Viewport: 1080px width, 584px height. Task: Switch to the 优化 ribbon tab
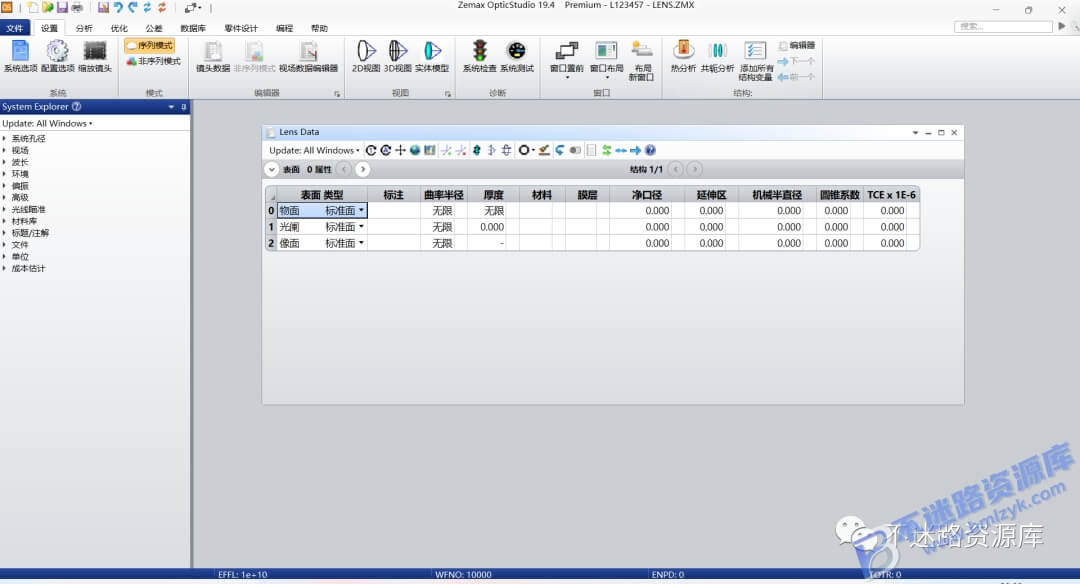(119, 28)
